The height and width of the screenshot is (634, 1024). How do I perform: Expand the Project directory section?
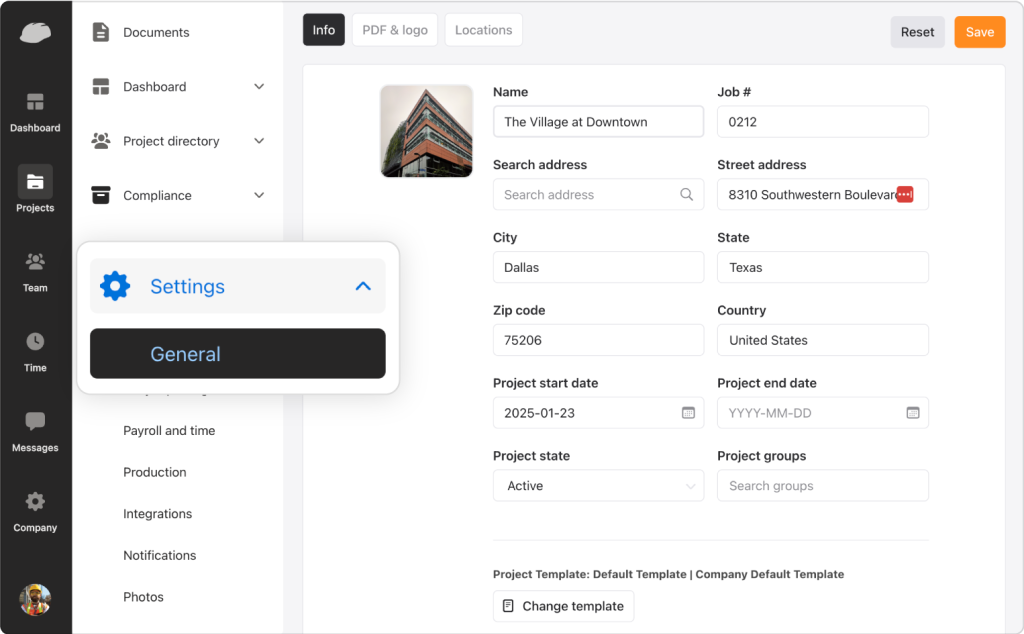pos(259,141)
